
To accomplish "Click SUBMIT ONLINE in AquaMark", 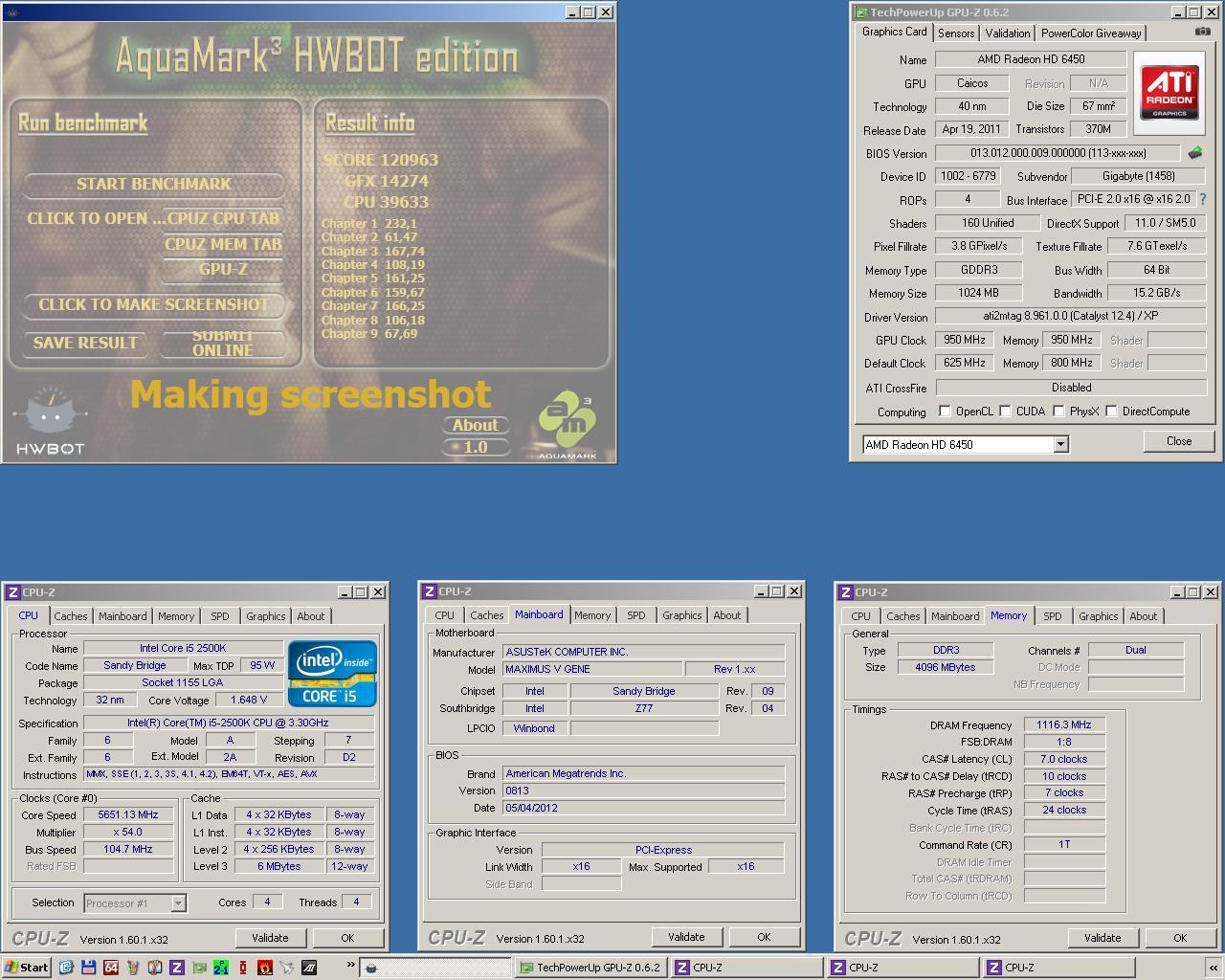I will [223, 343].
